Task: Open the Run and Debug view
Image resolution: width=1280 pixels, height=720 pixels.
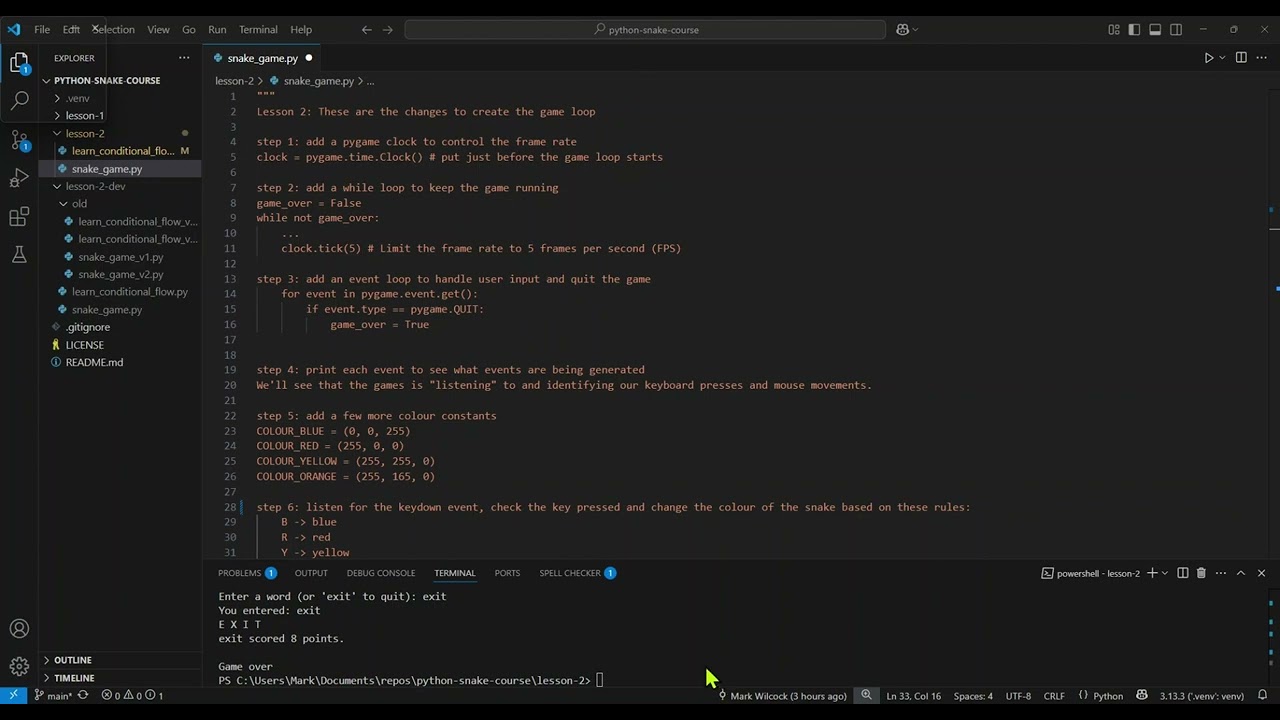Action: click(x=19, y=178)
